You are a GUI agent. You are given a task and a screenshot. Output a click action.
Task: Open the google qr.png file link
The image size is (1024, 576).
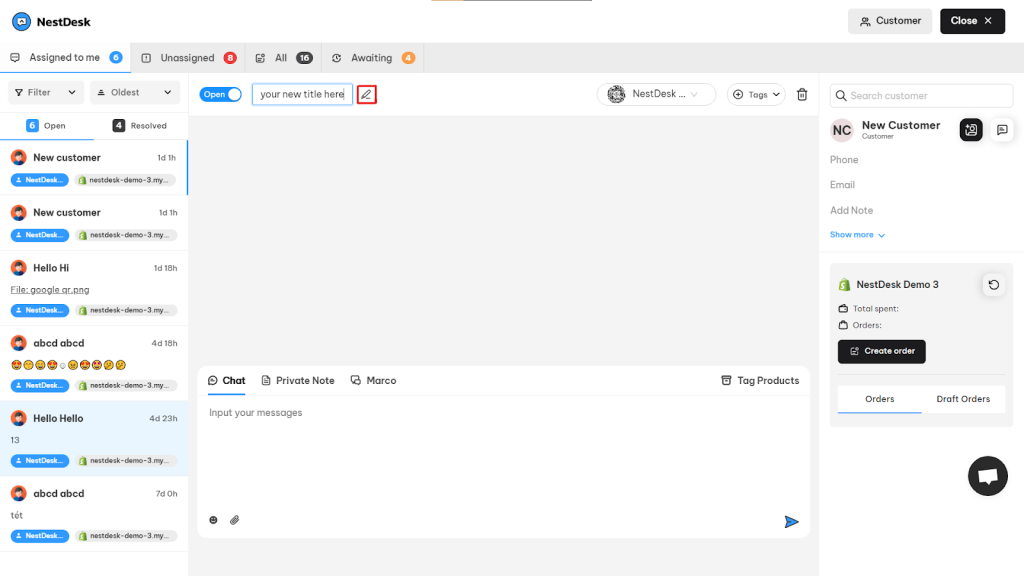[x=50, y=290]
